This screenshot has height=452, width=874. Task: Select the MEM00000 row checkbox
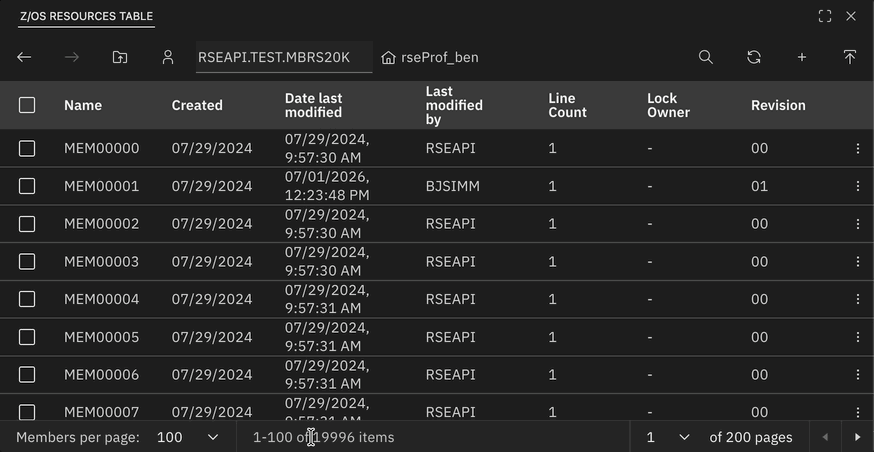point(27,148)
